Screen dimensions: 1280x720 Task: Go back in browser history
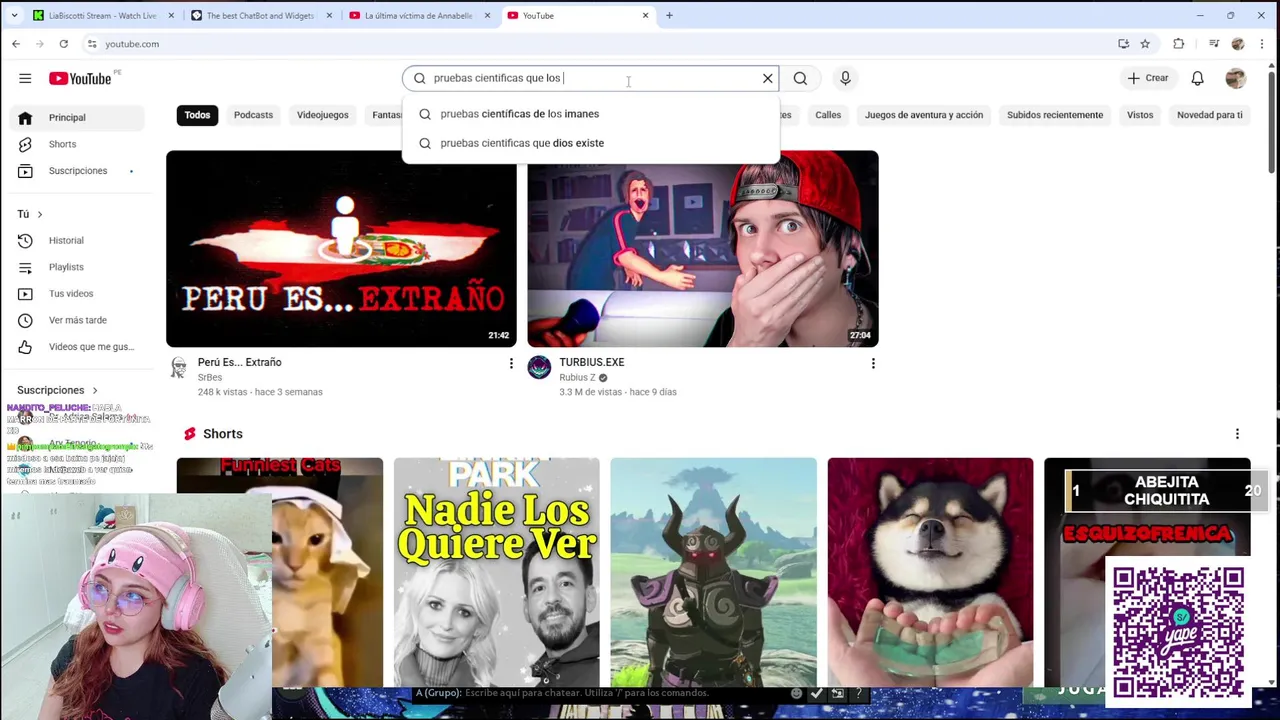tap(16, 44)
